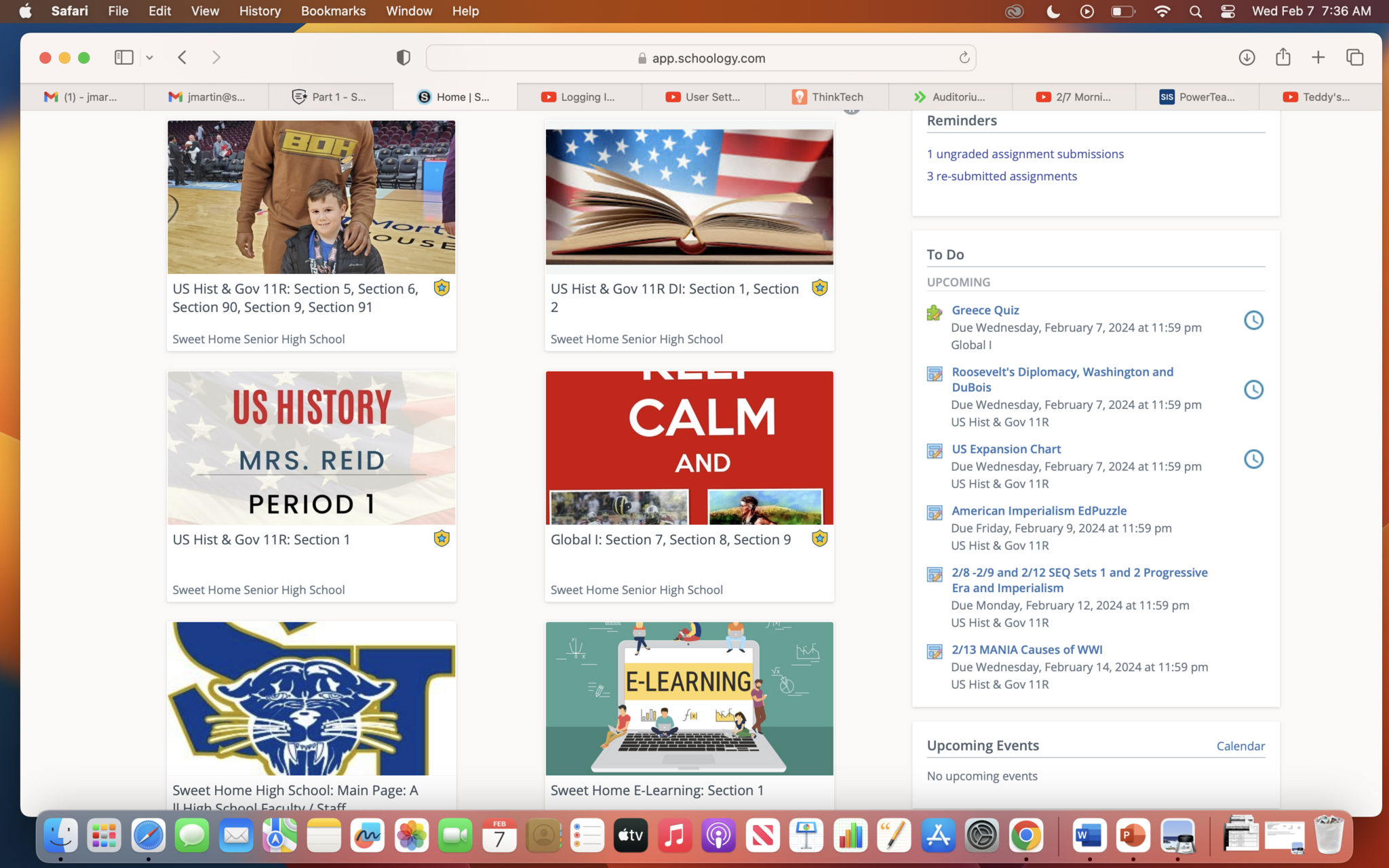Reload the page with the refresh icon

[964, 58]
